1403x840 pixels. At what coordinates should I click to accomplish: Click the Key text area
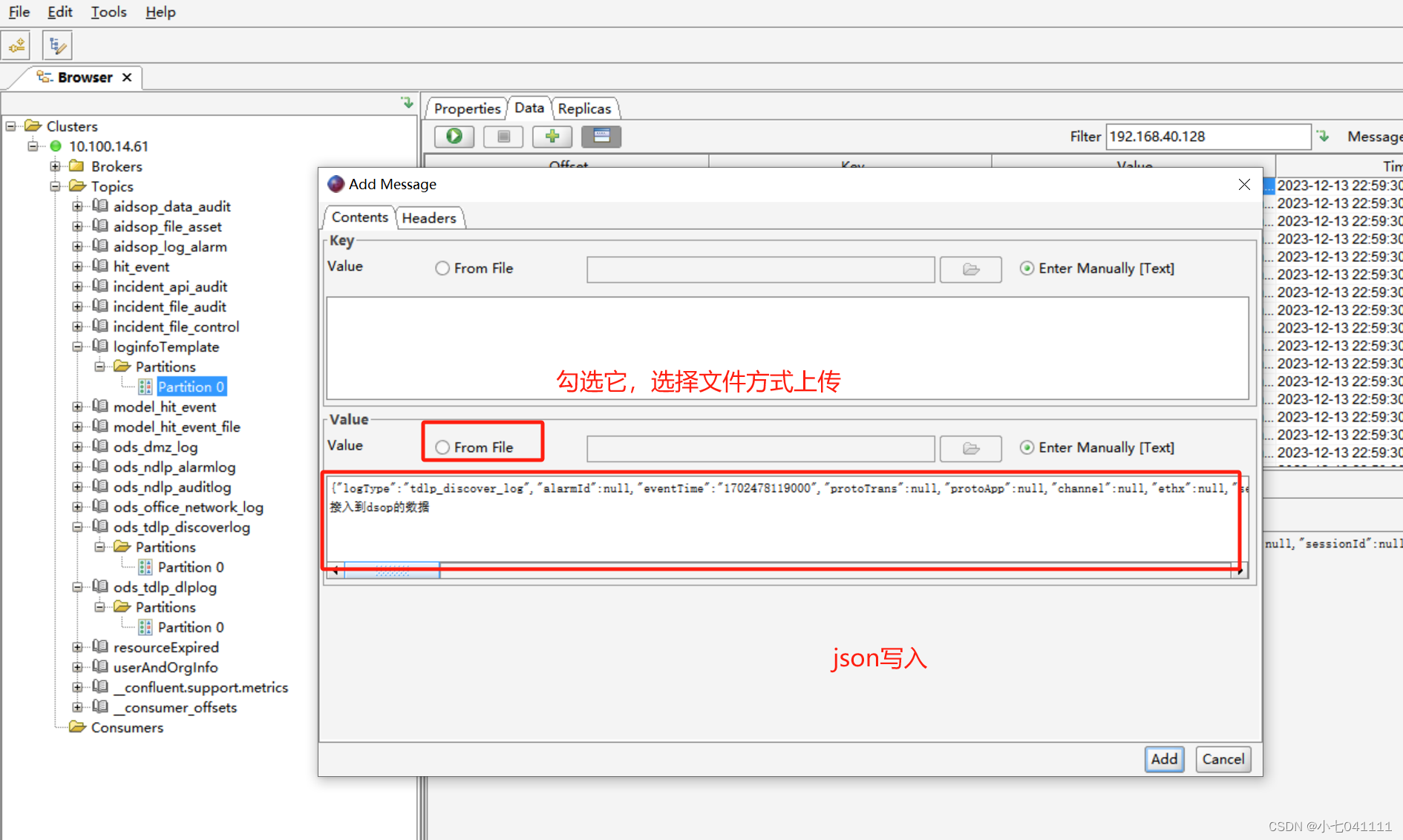[x=788, y=348]
